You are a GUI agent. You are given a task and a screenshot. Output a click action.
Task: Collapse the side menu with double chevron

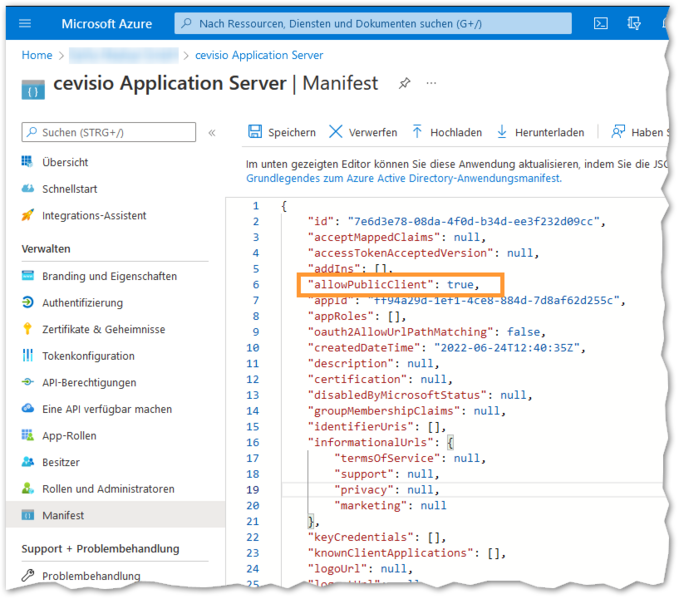point(212,133)
